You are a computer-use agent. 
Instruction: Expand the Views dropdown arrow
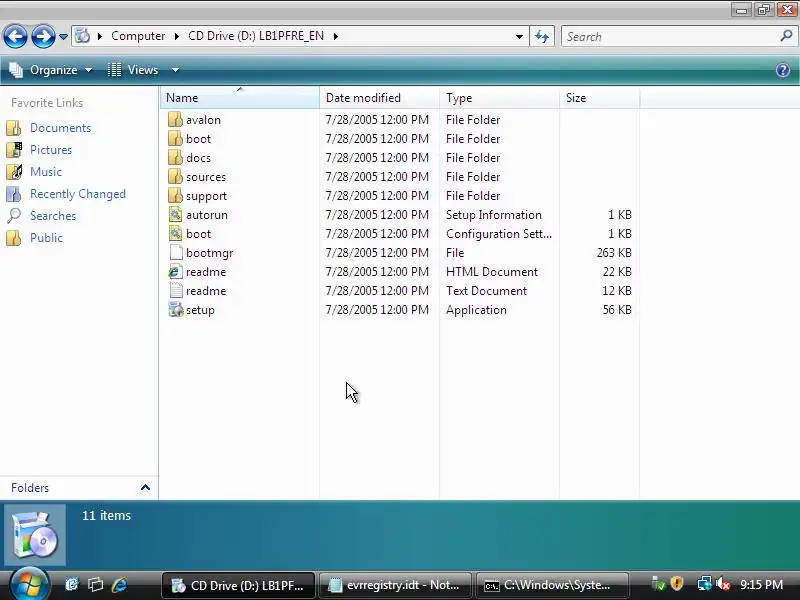point(175,70)
